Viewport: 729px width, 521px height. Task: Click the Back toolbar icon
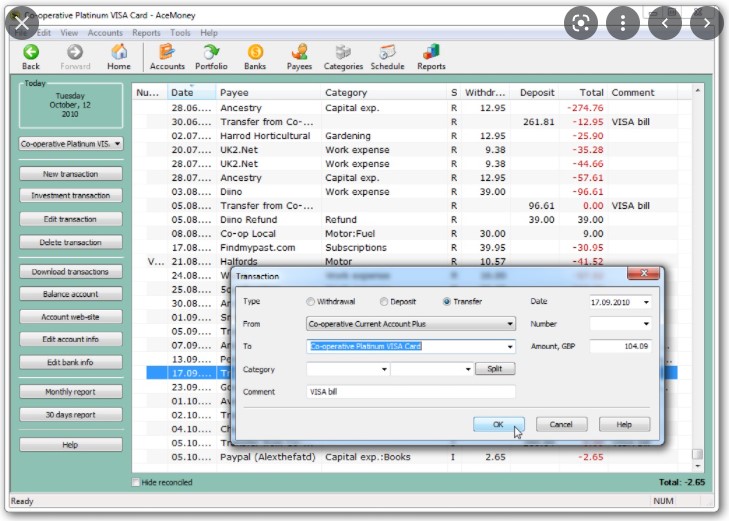pos(31,57)
